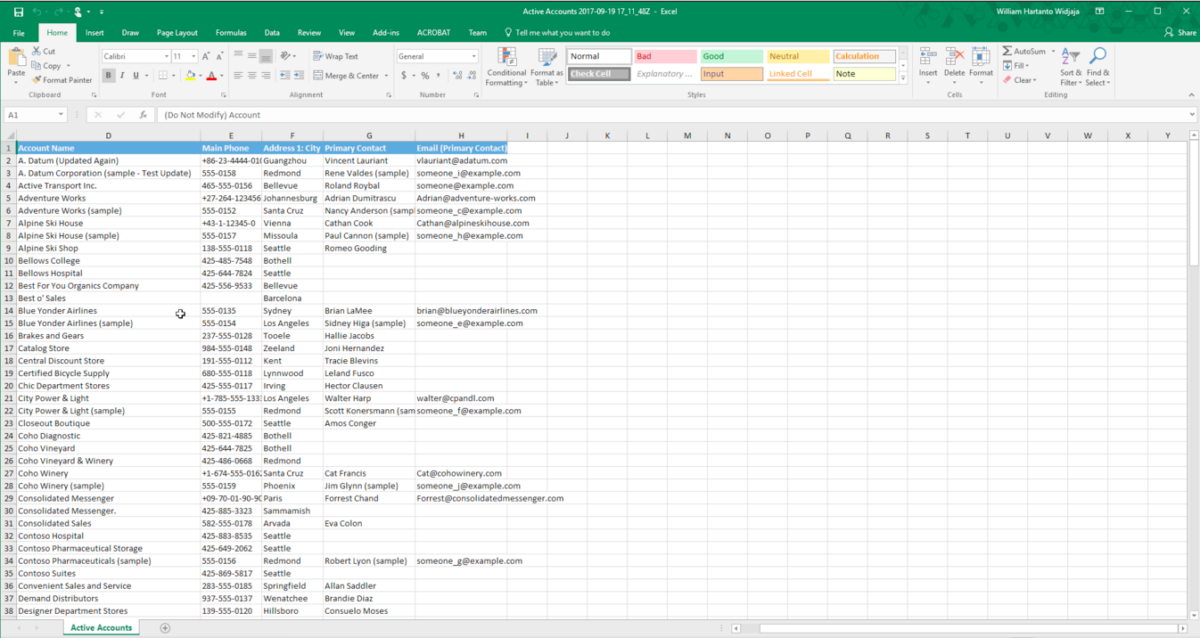
Task: Open the font size dropdown
Action: tap(192, 57)
